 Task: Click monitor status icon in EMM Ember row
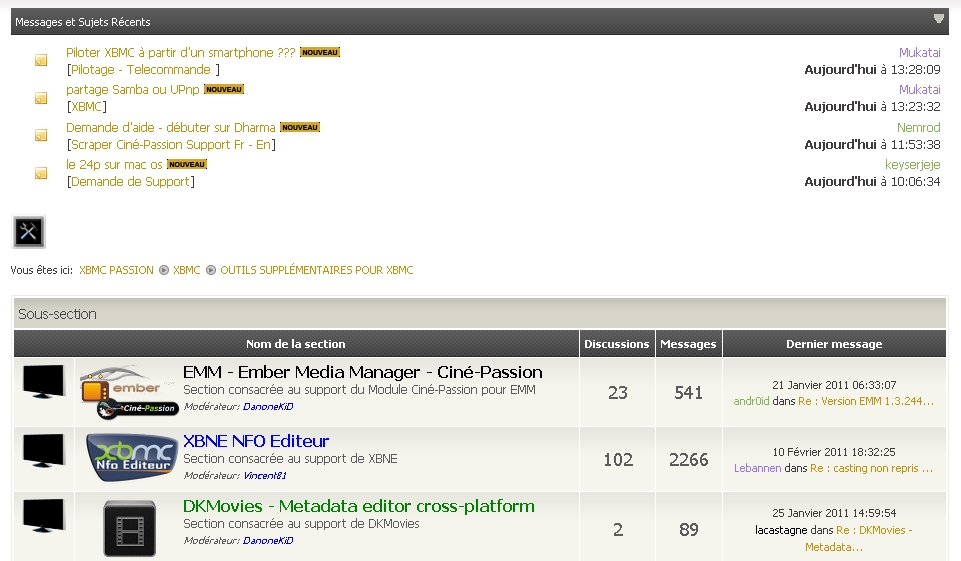click(x=44, y=382)
